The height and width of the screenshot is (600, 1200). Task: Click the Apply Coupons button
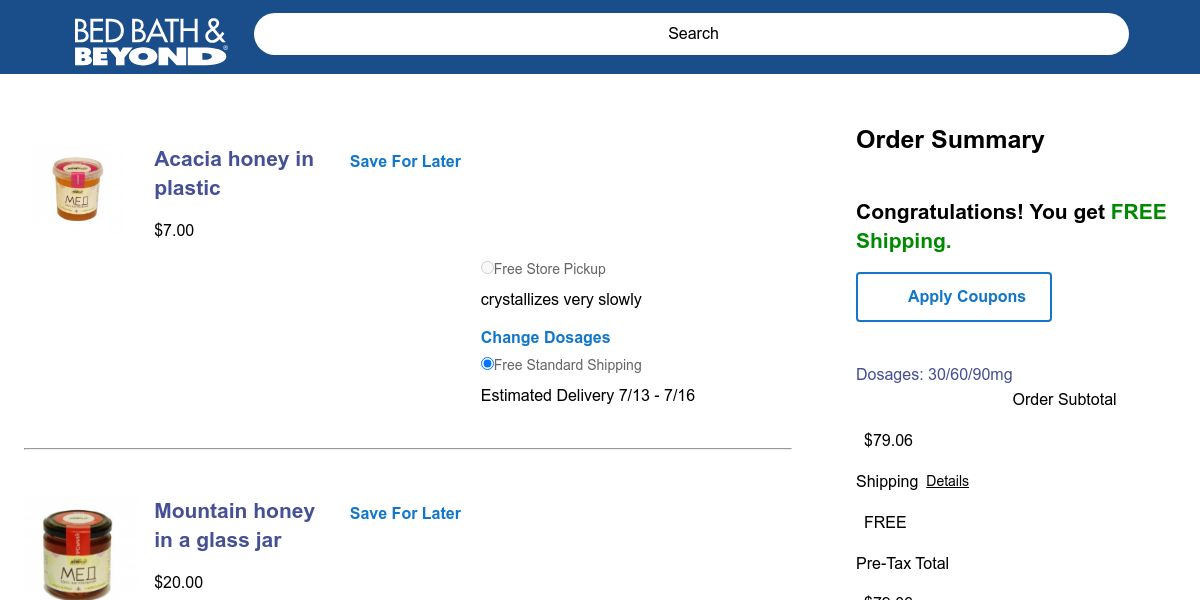[x=953, y=297]
